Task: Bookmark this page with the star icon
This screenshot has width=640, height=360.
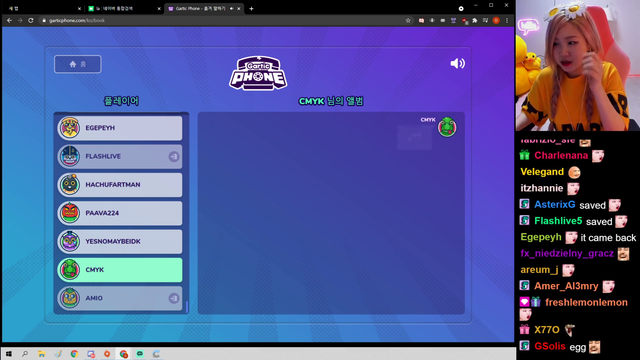Action: pos(408,20)
